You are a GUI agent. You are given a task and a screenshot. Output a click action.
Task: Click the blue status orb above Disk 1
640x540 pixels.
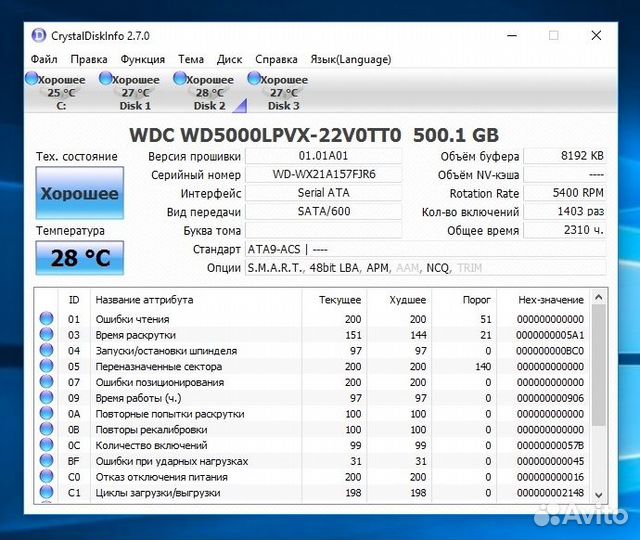(x=106, y=78)
